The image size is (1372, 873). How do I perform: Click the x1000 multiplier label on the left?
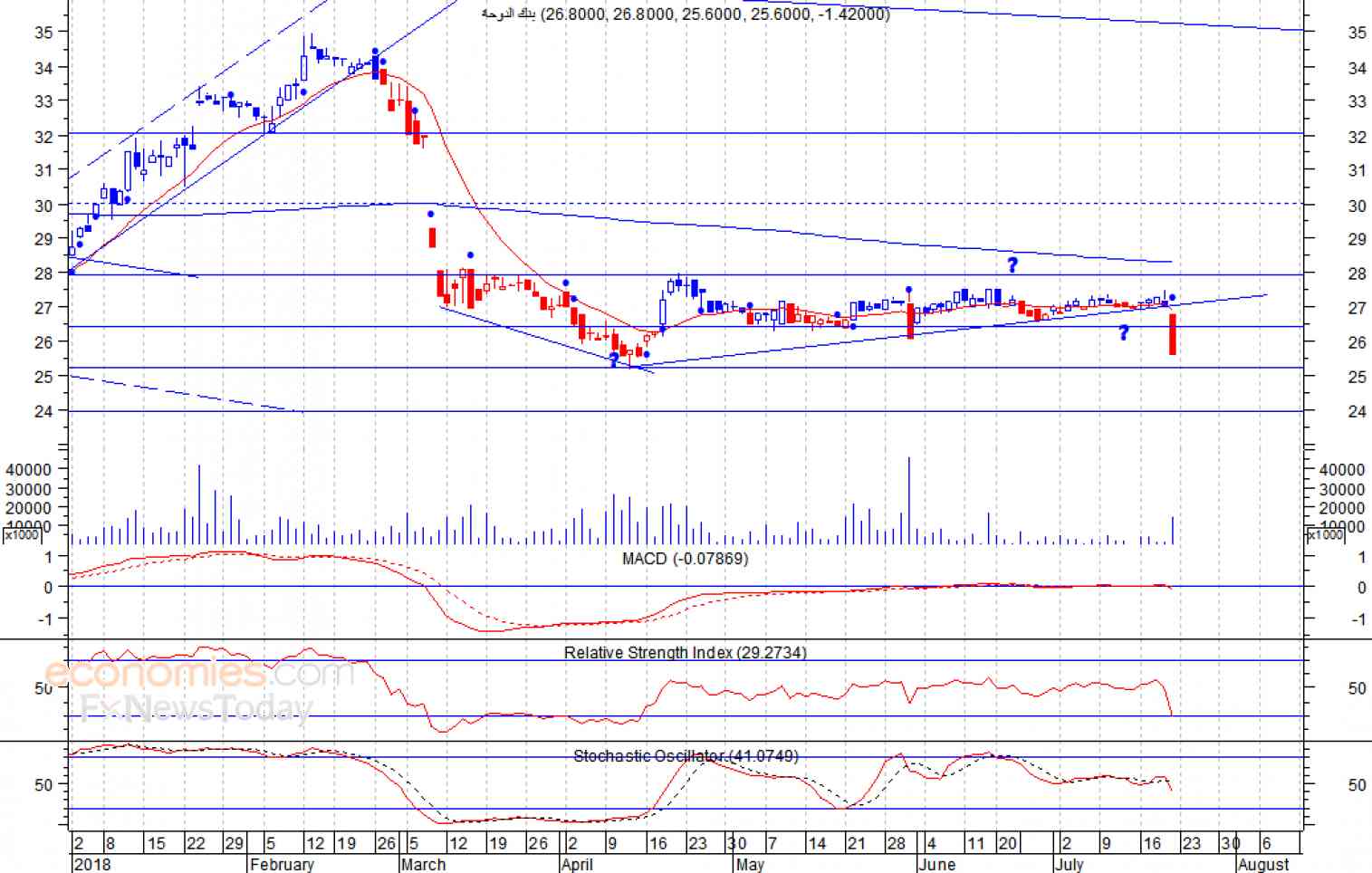click(x=21, y=535)
